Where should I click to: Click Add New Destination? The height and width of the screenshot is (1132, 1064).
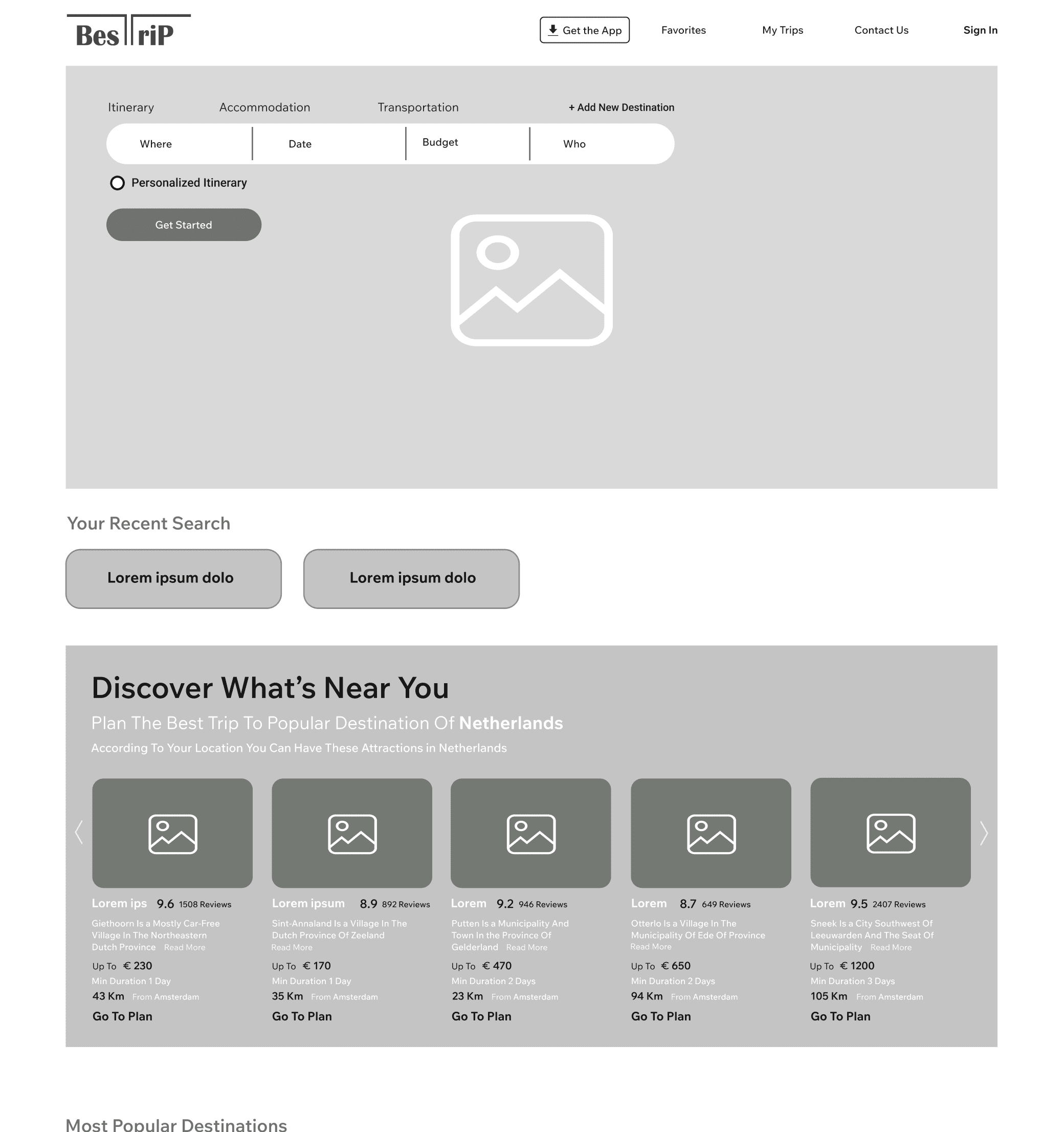pos(620,107)
